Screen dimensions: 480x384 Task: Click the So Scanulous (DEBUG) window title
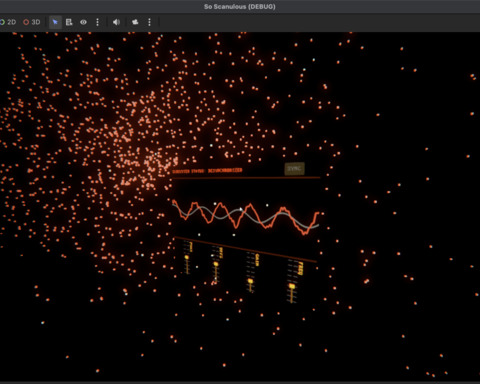tap(240, 6)
